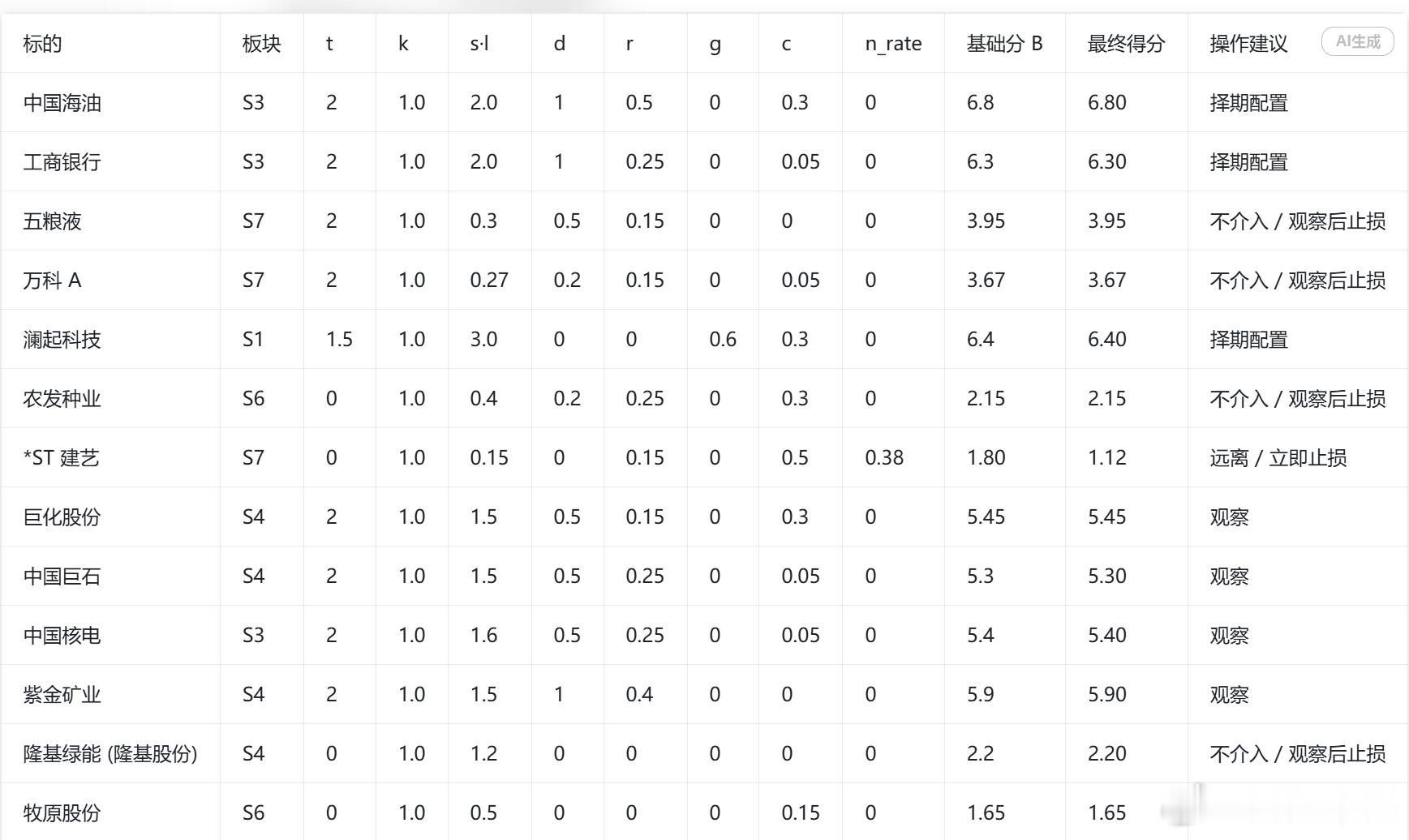The height and width of the screenshot is (840, 1409).
Task: Click 隆基绿能 (隆基股份) name cell
Action: (110, 754)
